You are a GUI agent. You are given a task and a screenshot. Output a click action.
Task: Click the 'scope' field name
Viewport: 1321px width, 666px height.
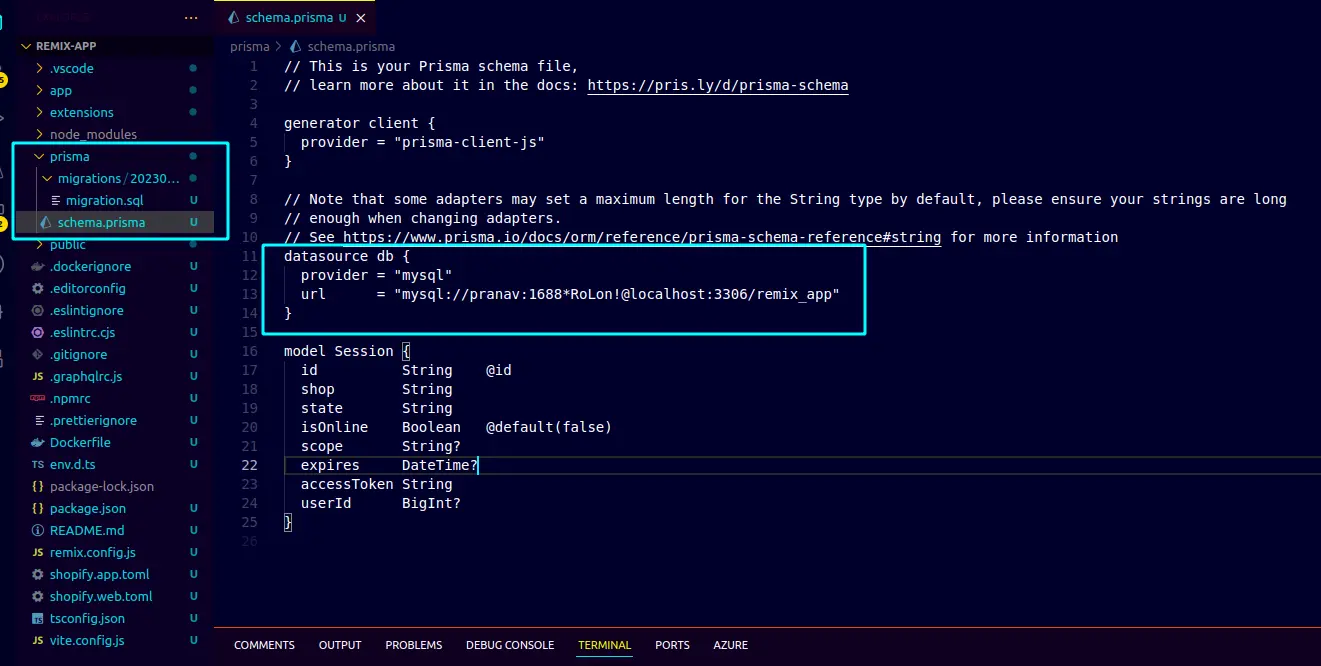pyautogui.click(x=322, y=446)
